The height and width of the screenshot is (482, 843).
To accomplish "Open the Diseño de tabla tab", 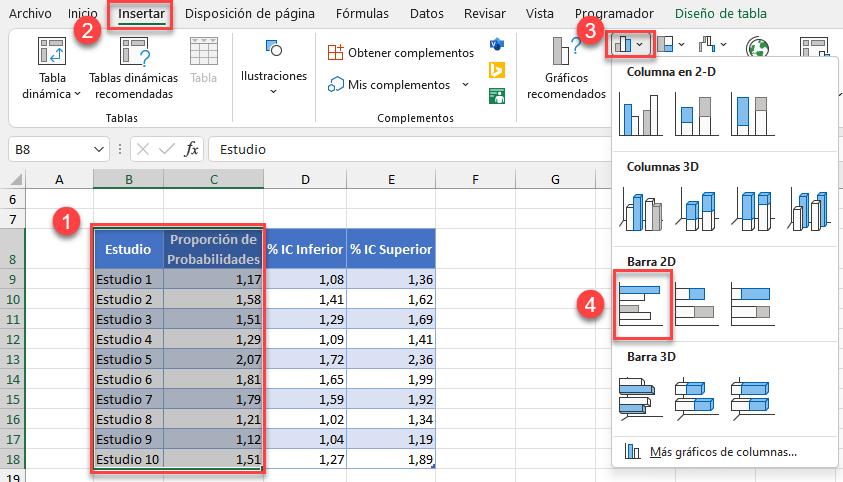I will coord(721,13).
